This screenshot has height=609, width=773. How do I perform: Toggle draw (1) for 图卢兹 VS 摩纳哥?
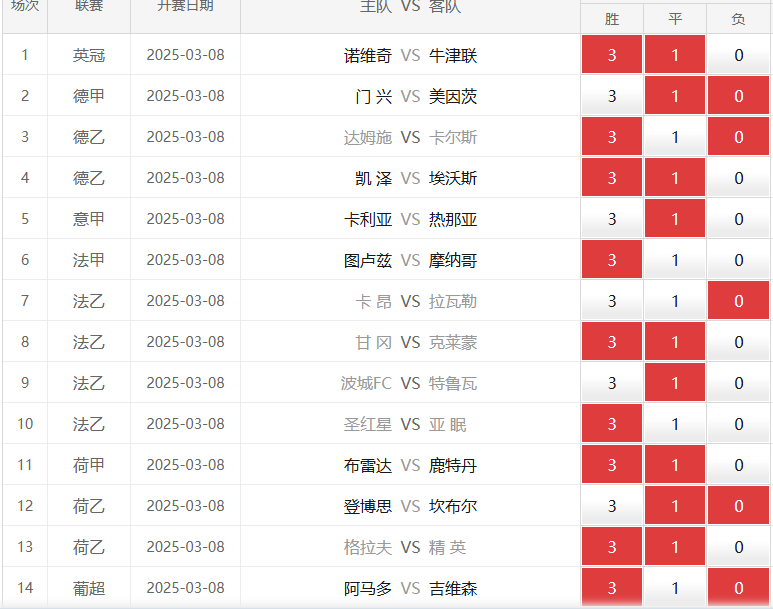[x=675, y=259]
